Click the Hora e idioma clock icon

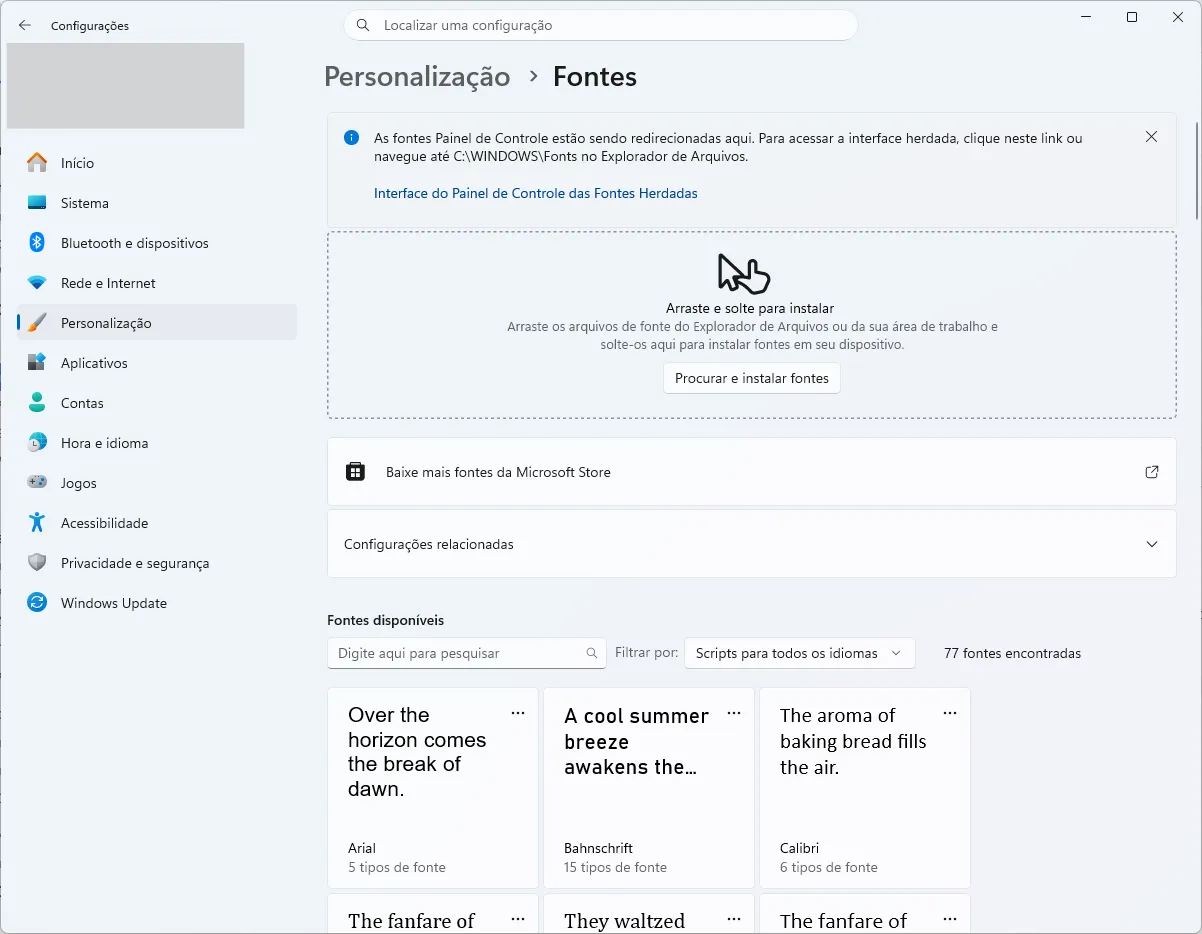37,442
